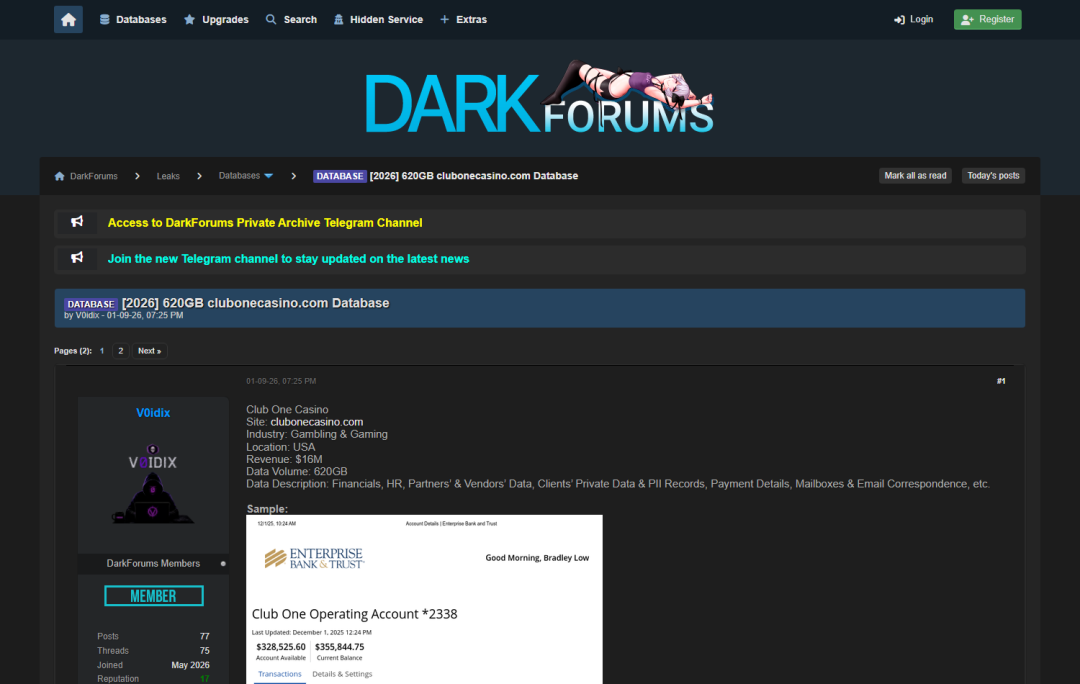Click the MEMBER rank badge
The image size is (1080, 684).
point(154,596)
